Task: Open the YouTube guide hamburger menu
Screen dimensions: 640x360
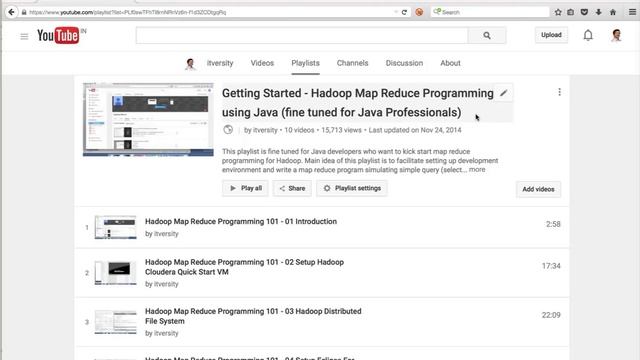Action: click(x=24, y=37)
